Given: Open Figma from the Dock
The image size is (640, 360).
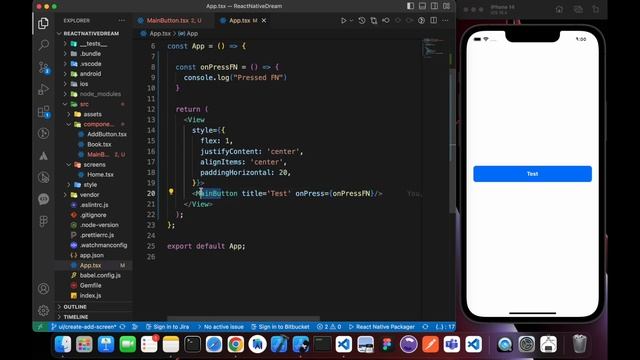Looking at the screenshot, I should (387, 344).
